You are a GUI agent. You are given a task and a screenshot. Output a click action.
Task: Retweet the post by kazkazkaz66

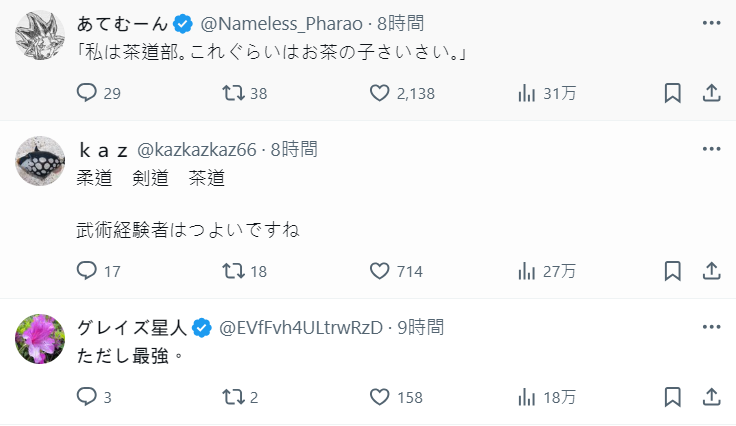pyautogui.click(x=233, y=271)
